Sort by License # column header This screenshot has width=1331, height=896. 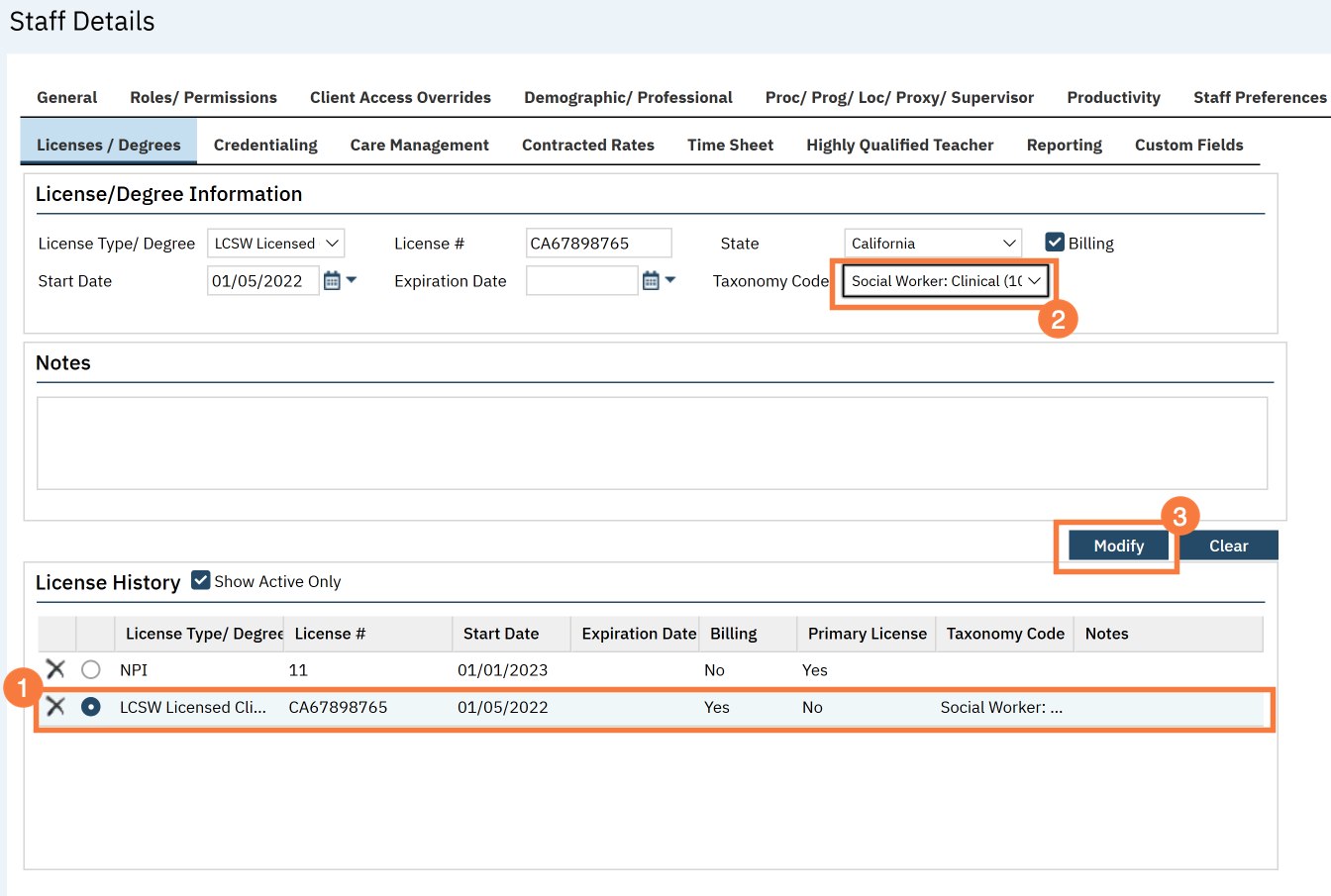pyautogui.click(x=368, y=634)
